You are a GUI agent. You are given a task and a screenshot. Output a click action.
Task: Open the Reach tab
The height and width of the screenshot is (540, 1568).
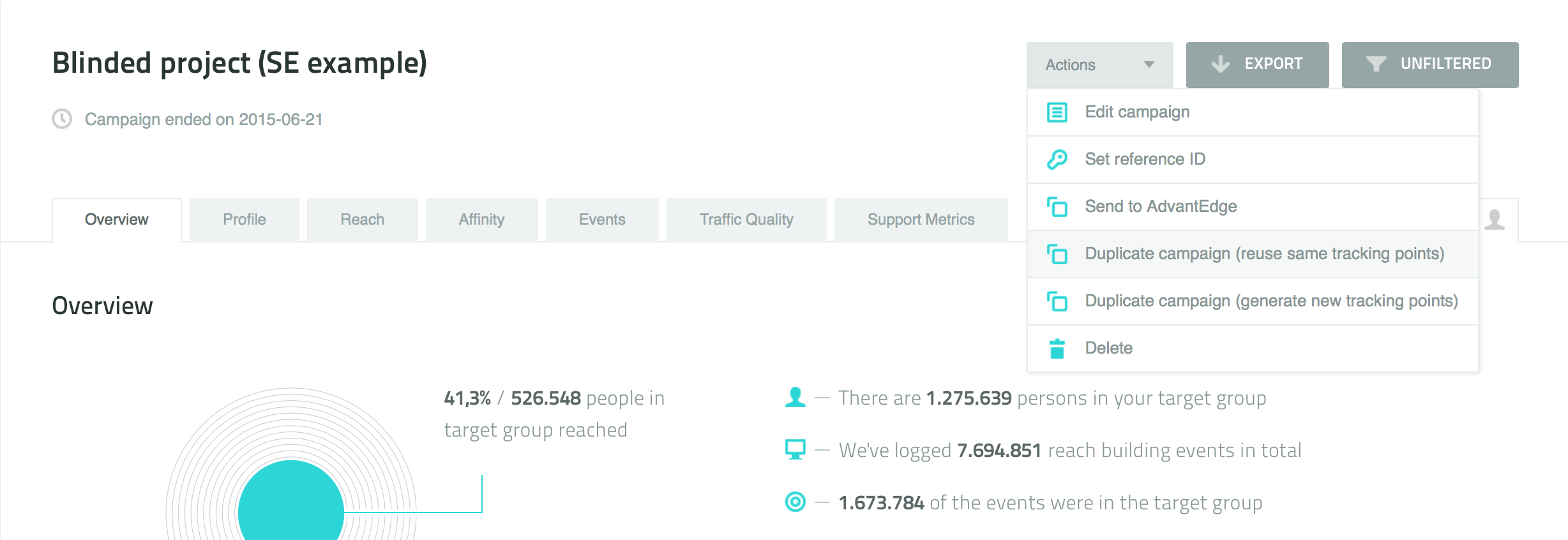(x=363, y=220)
